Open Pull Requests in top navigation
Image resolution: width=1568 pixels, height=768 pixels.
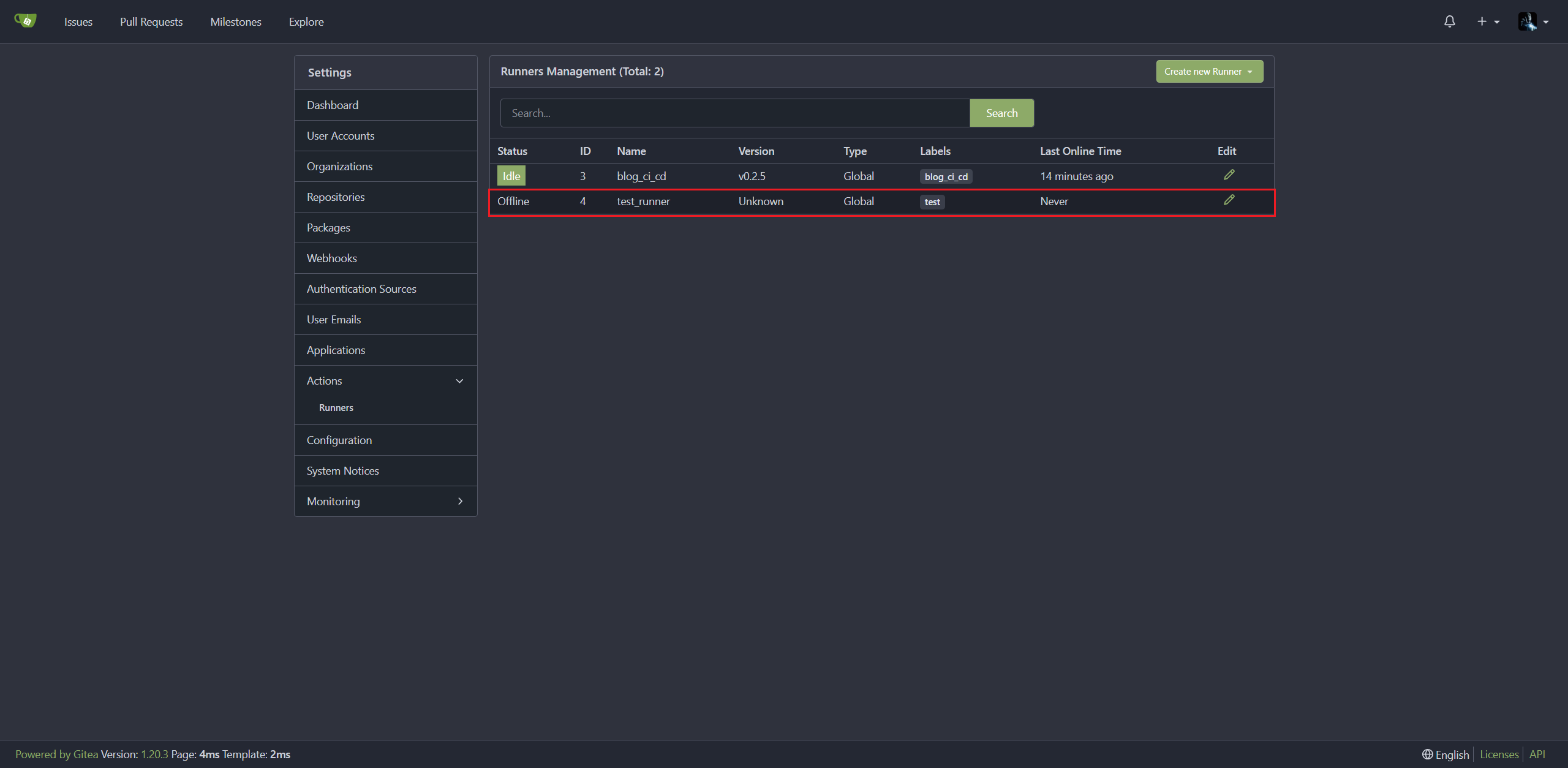click(x=151, y=22)
